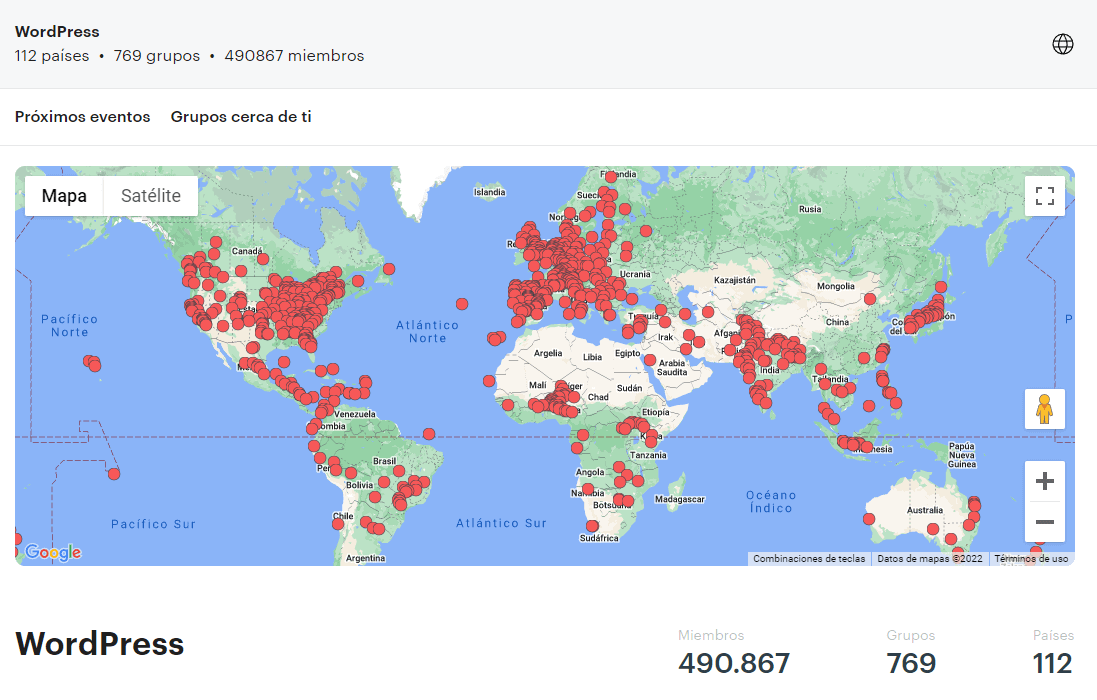Click the Kazajistán map label

[x=735, y=280]
